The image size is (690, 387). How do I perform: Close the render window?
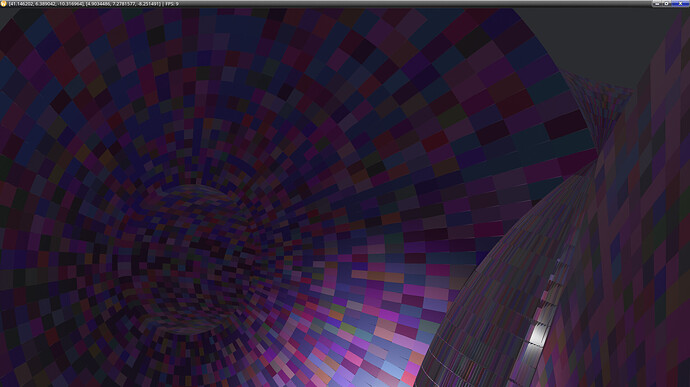(680, 4)
